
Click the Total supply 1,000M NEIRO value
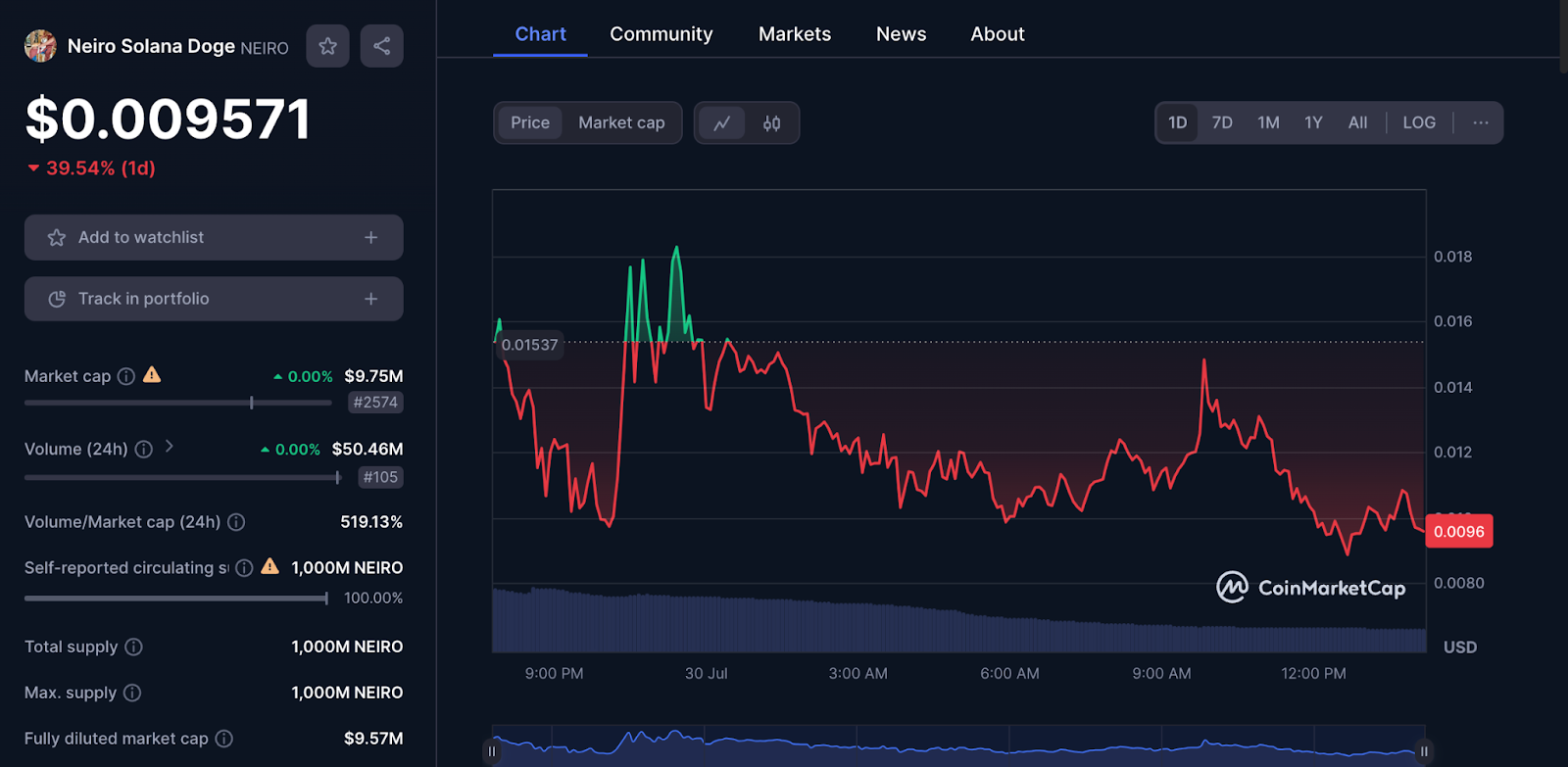tap(347, 647)
